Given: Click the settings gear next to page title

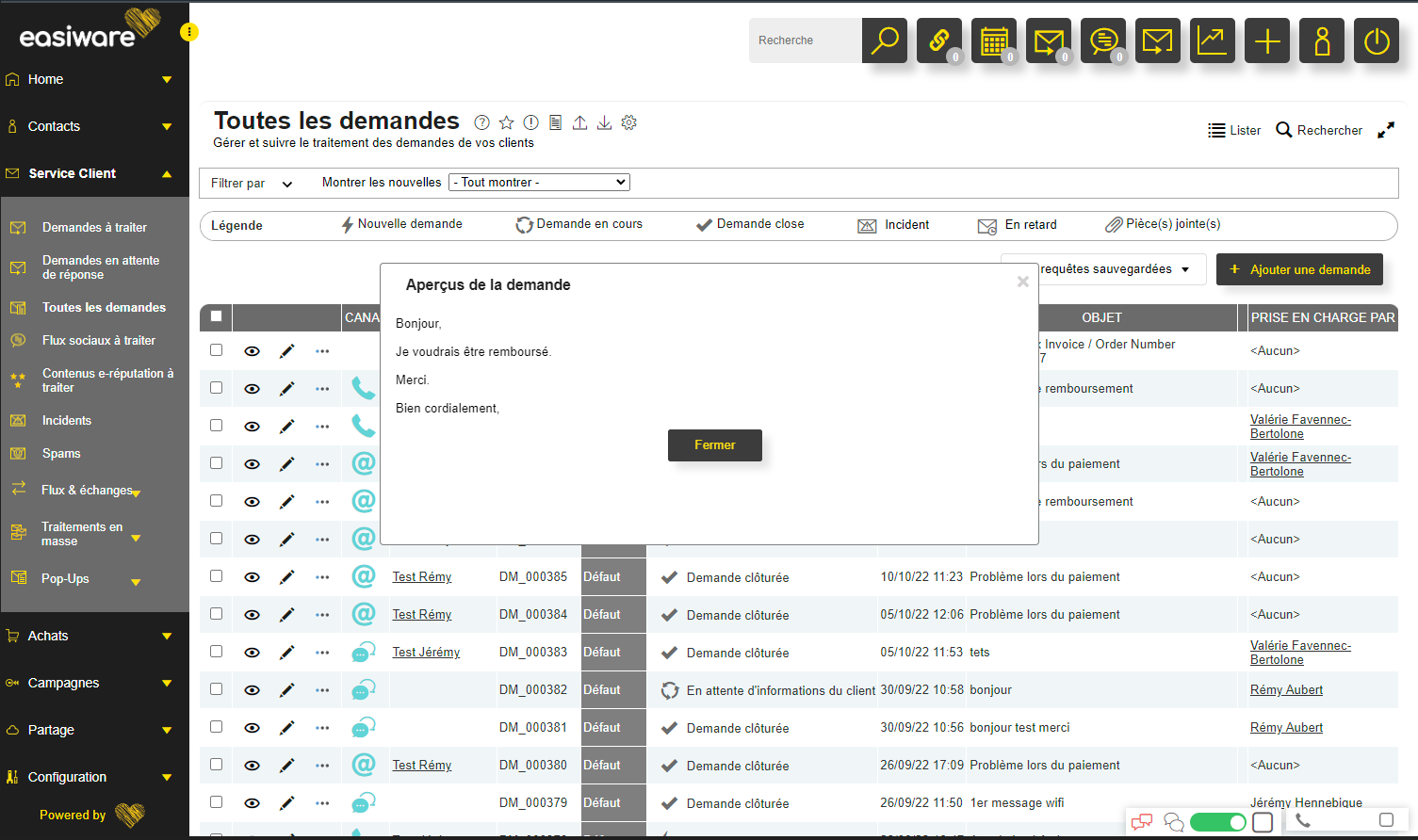Looking at the screenshot, I should click(629, 122).
